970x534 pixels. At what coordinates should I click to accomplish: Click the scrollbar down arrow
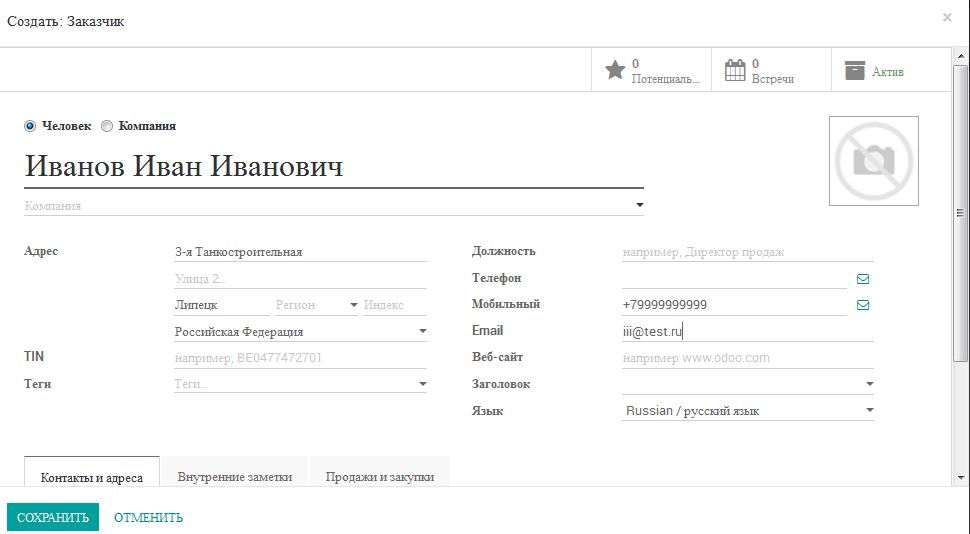(x=961, y=478)
